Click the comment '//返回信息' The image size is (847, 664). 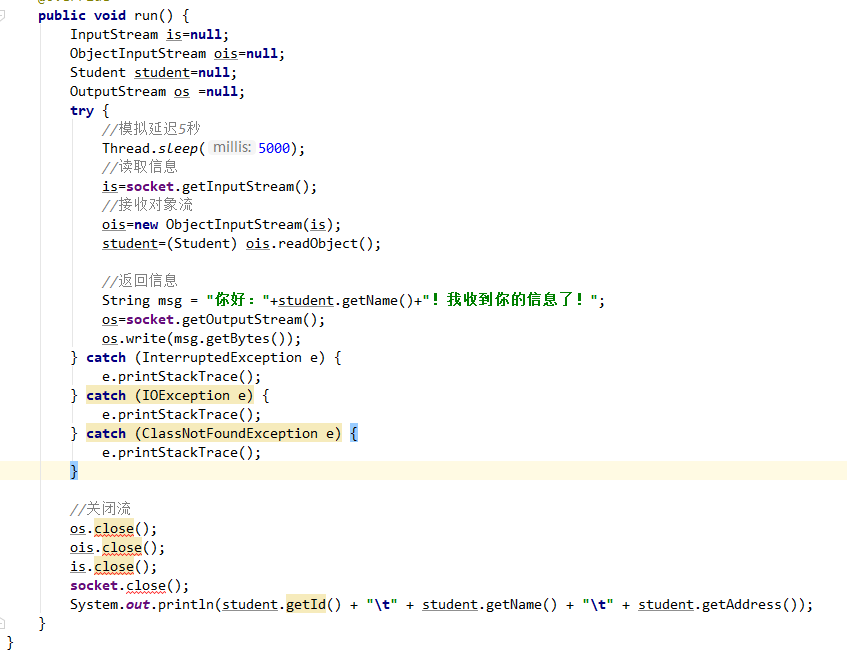pos(140,281)
